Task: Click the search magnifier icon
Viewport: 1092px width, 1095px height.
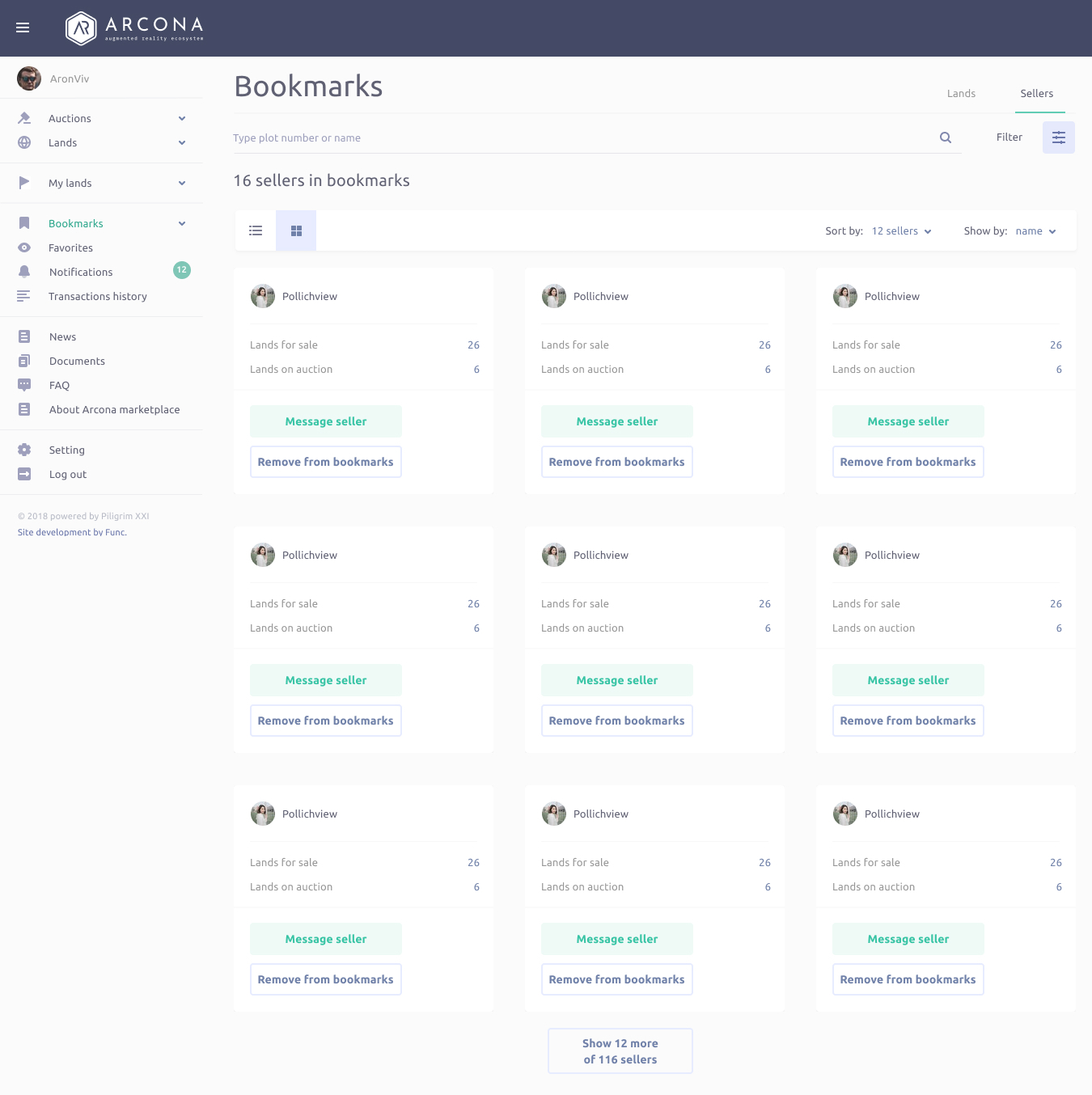Action: coord(945,137)
